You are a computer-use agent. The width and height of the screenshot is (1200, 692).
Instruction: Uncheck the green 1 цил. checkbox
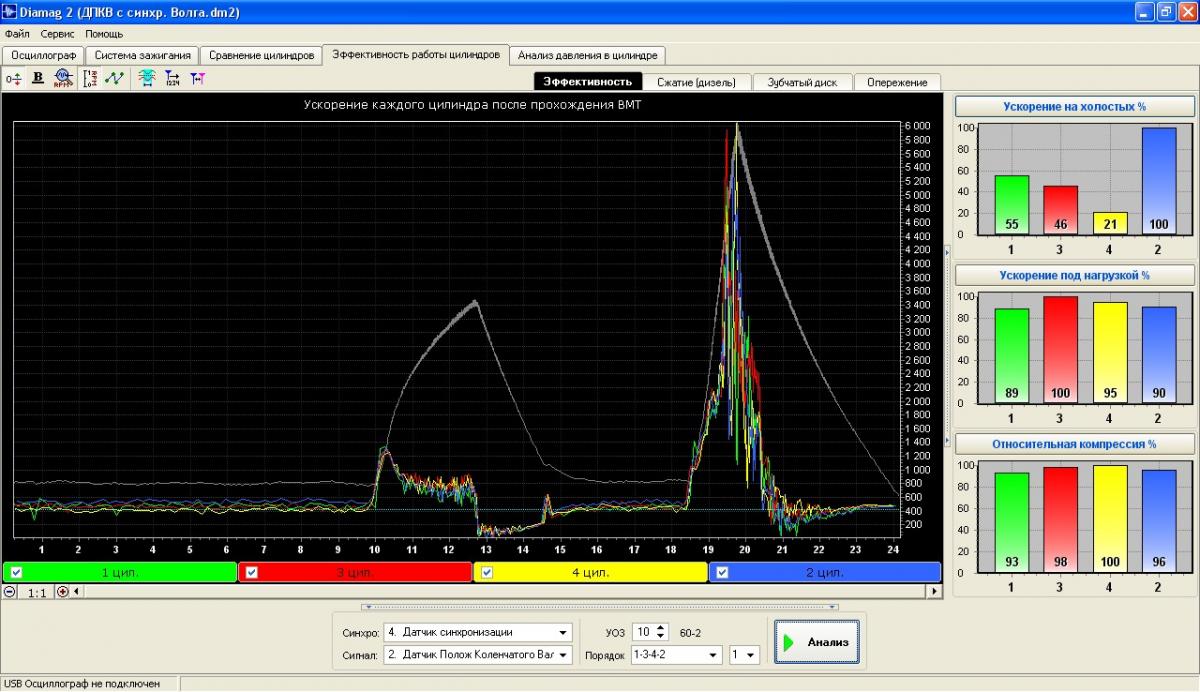[16, 573]
